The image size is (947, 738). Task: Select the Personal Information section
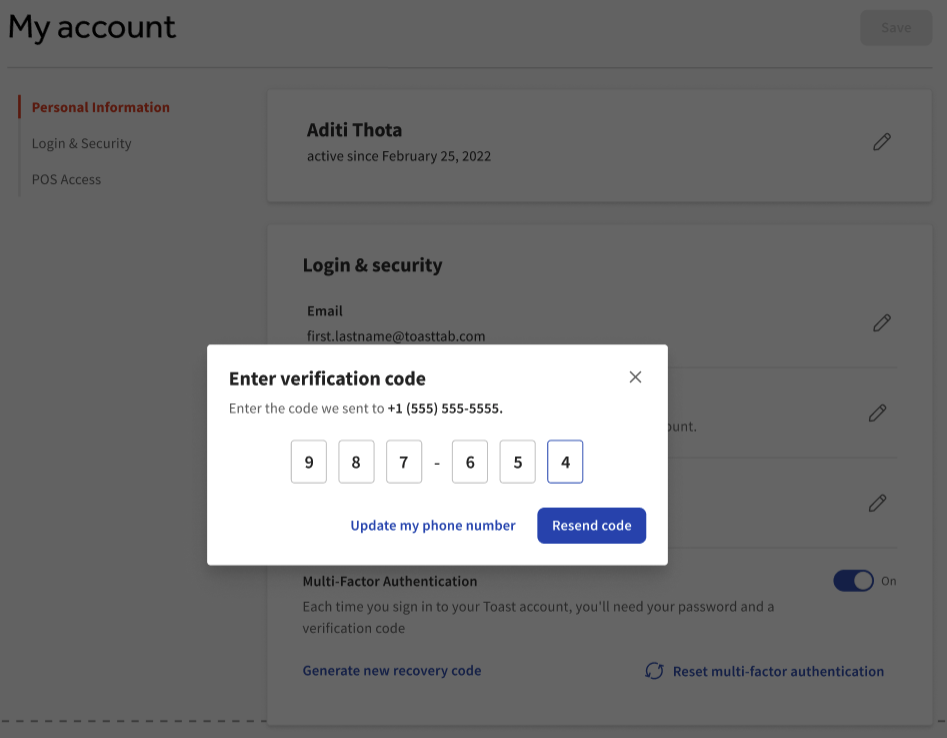pos(100,107)
